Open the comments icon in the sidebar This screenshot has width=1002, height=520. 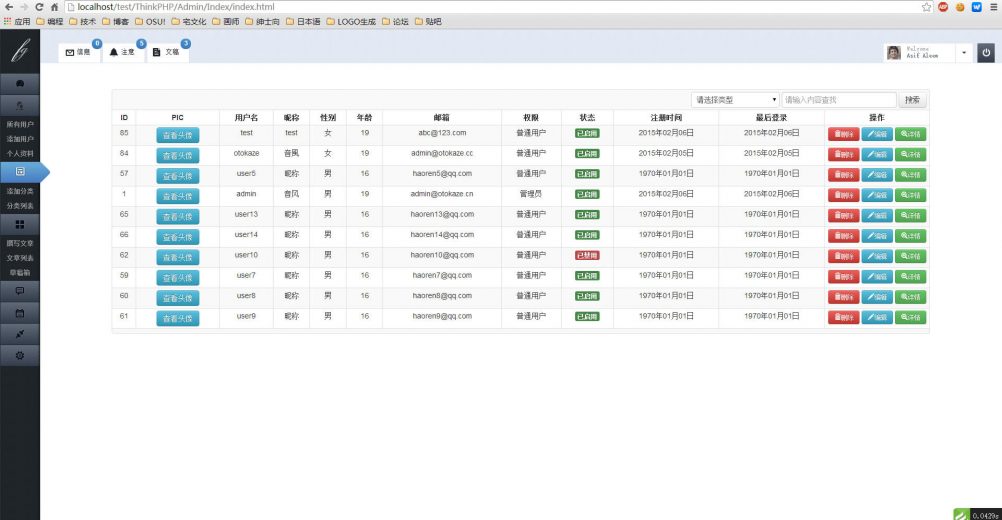click(20, 291)
